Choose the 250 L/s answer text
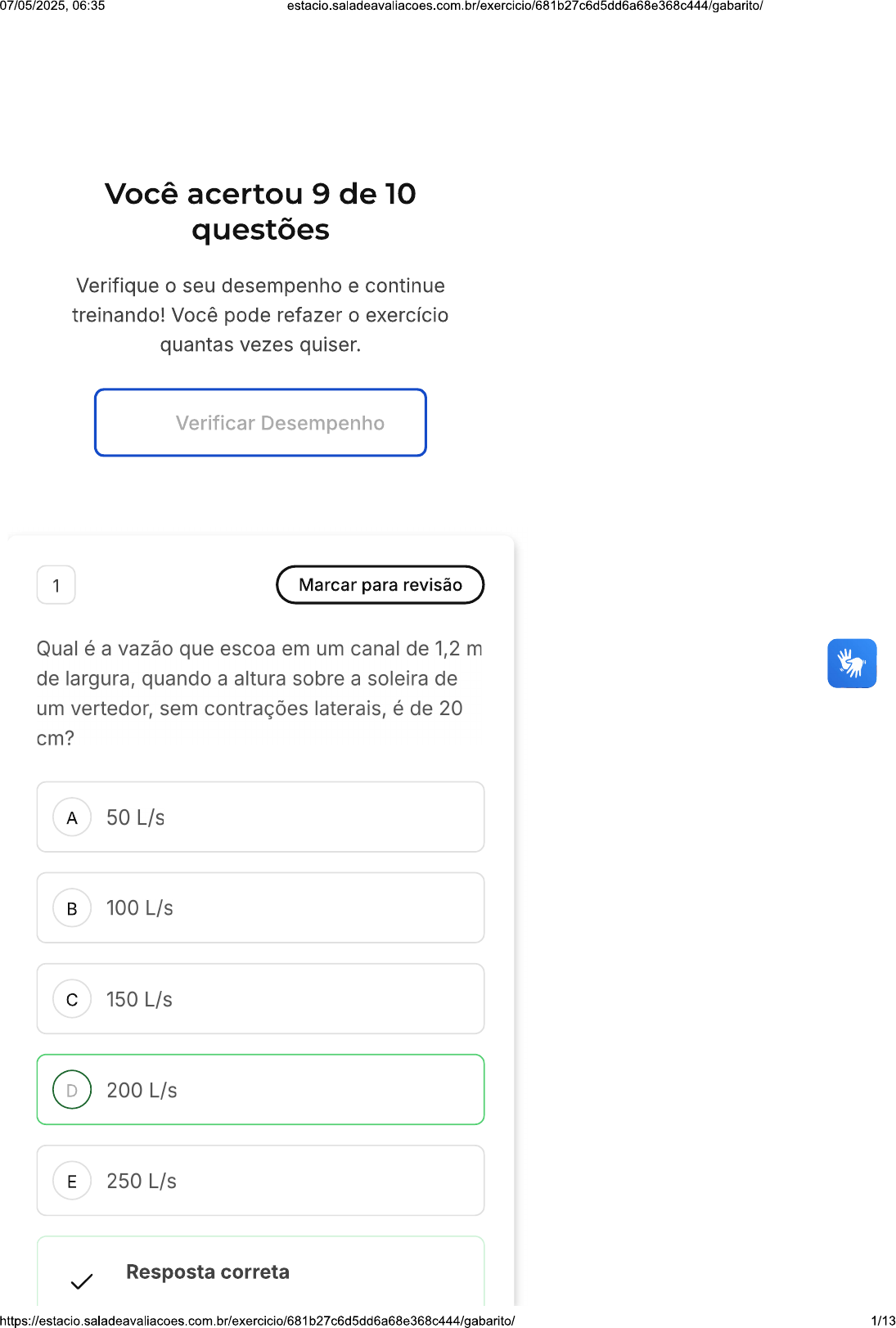 pyautogui.click(x=142, y=1181)
